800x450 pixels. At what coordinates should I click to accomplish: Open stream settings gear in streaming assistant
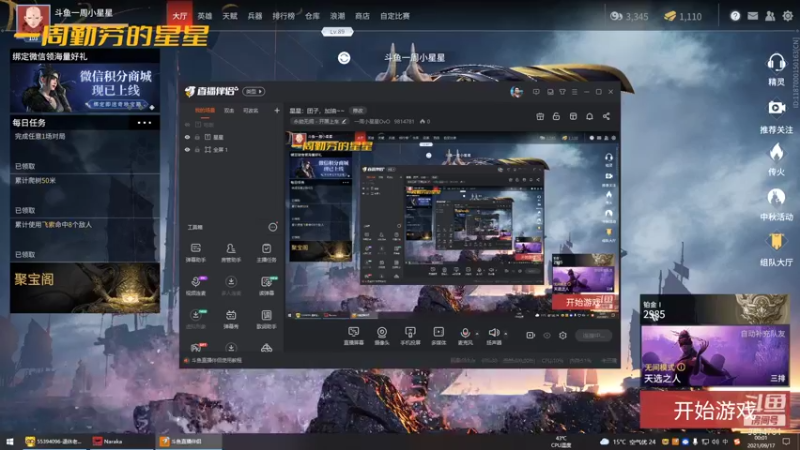tap(562, 335)
